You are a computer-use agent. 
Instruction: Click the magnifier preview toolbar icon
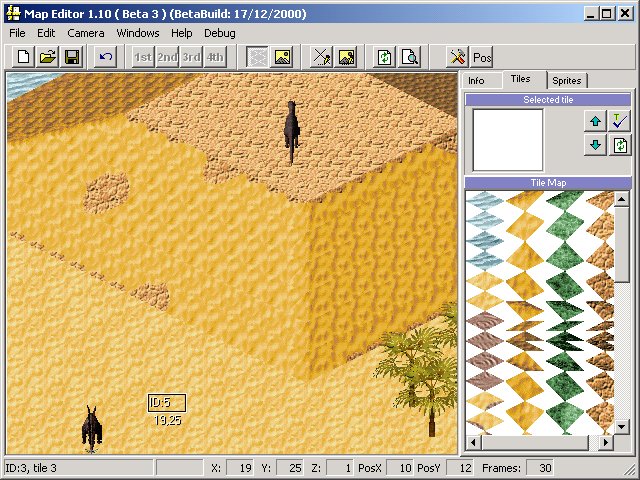point(409,57)
